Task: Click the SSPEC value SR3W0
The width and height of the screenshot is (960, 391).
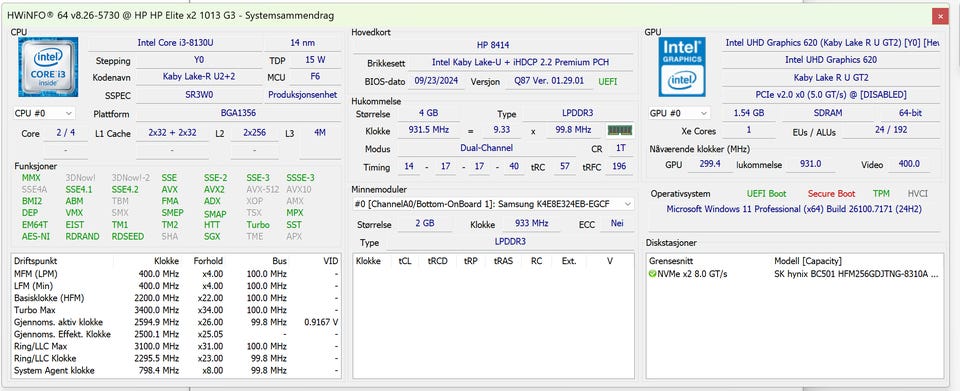Action: click(x=198, y=95)
